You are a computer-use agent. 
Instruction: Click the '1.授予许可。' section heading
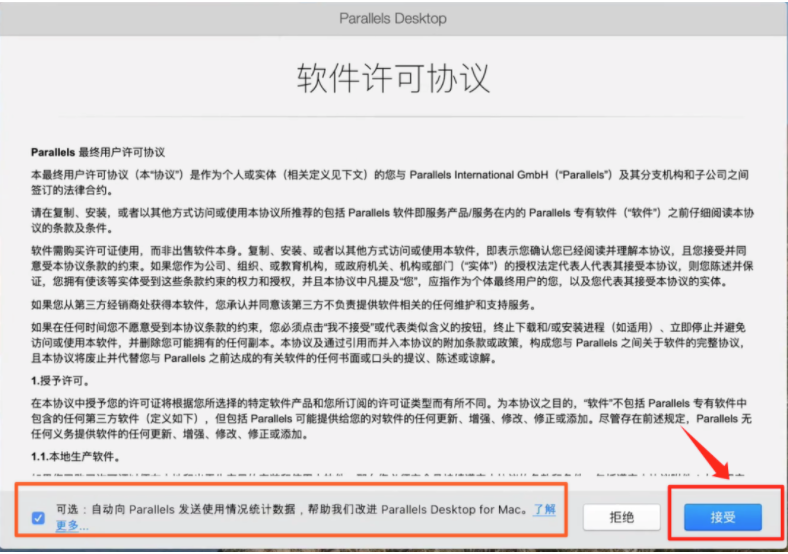[x=60, y=381]
